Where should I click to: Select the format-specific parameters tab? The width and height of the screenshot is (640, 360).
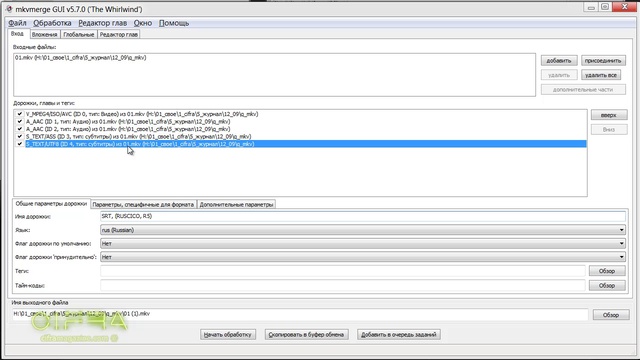(143, 204)
